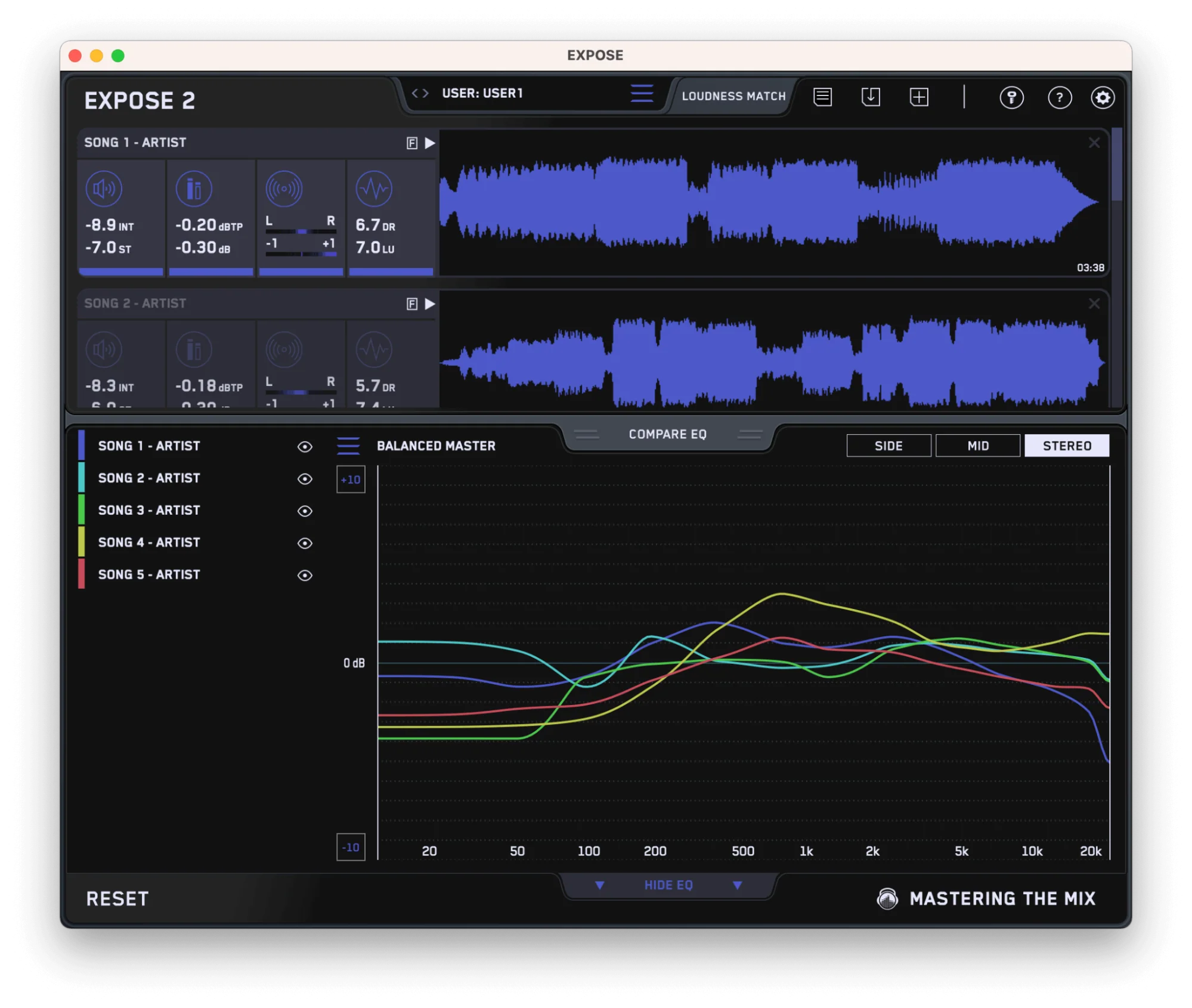Toggle Loudness Match
This screenshot has height=1008, width=1192.
click(x=733, y=96)
